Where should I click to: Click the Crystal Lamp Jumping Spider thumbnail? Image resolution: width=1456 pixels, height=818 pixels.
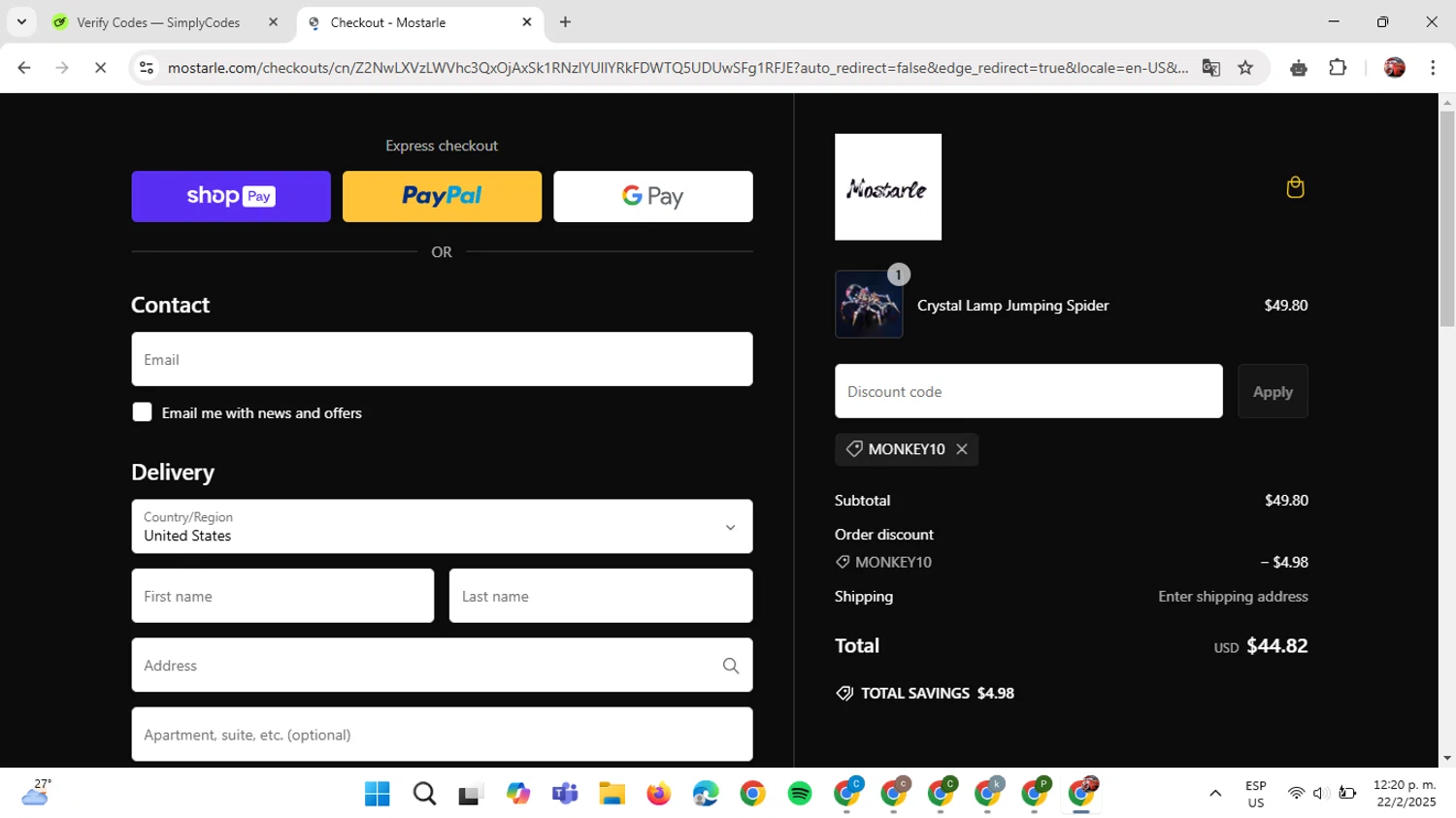pyautogui.click(x=869, y=305)
